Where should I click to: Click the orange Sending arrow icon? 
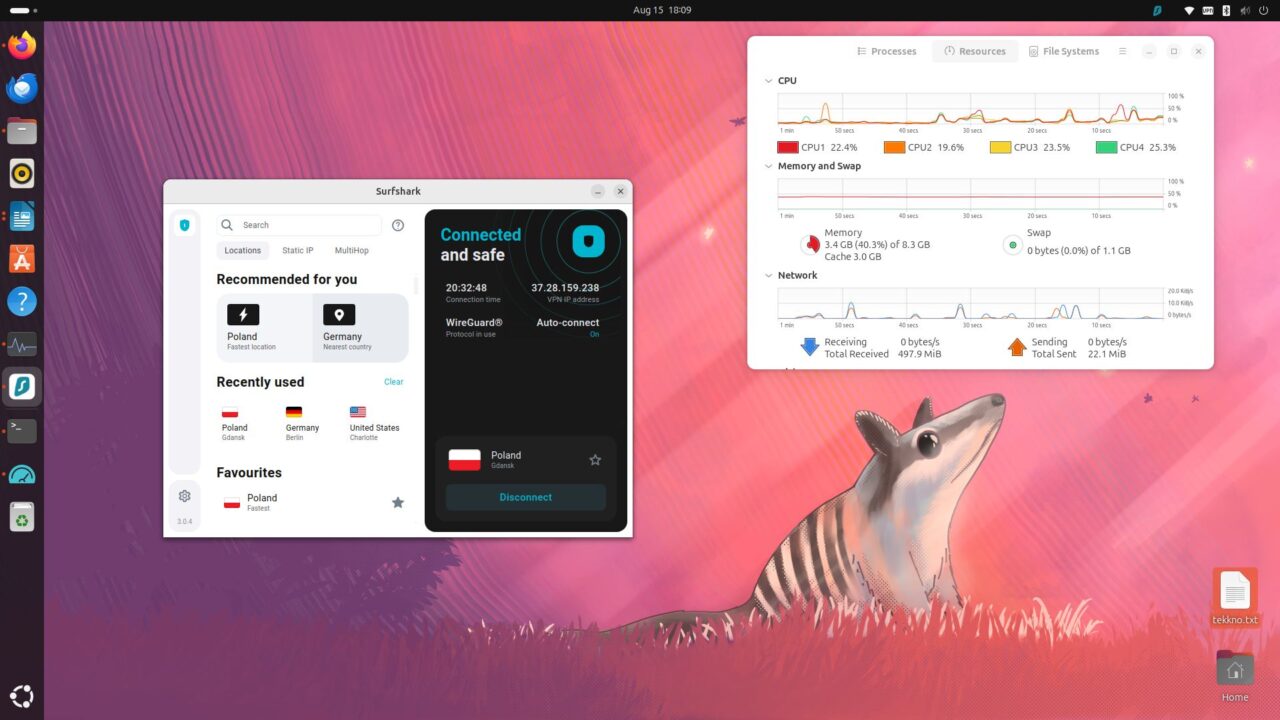pyautogui.click(x=1017, y=347)
